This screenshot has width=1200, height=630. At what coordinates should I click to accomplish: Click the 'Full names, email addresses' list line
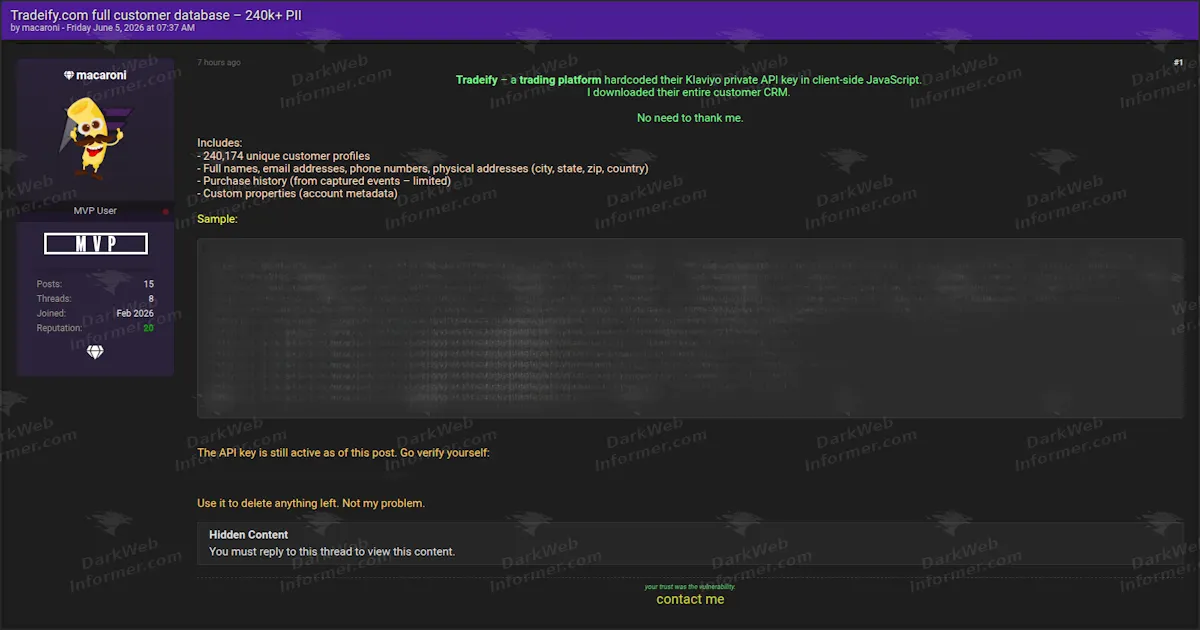point(423,169)
